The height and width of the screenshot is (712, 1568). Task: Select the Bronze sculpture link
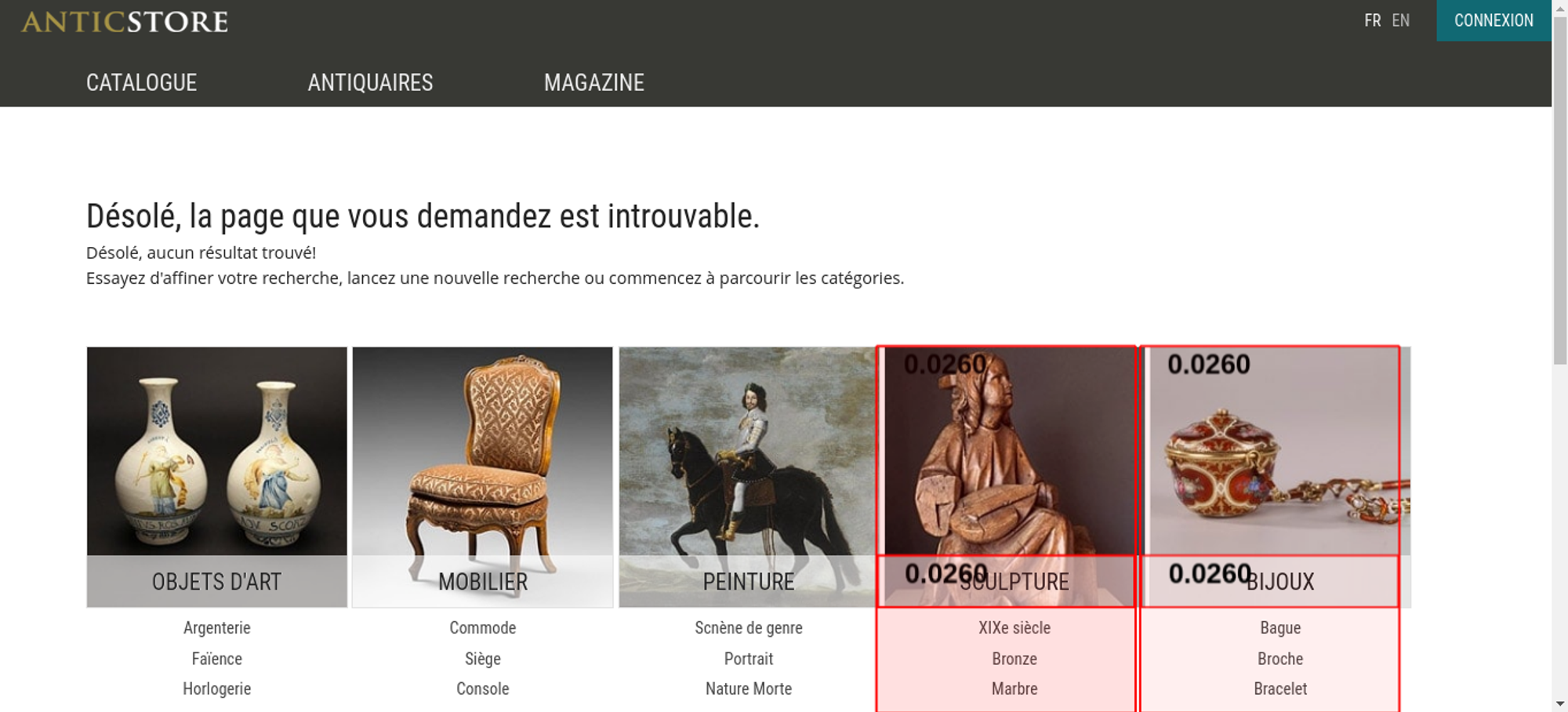1014,659
